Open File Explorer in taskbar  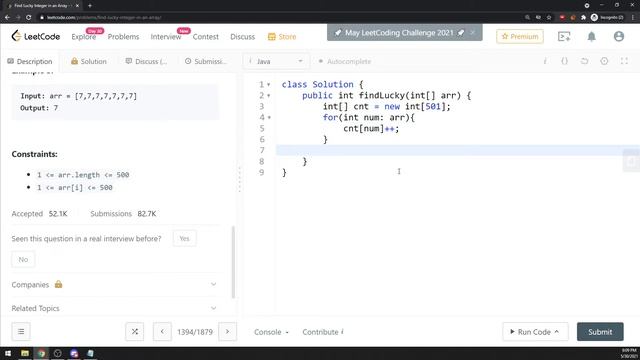[x=25, y=353]
